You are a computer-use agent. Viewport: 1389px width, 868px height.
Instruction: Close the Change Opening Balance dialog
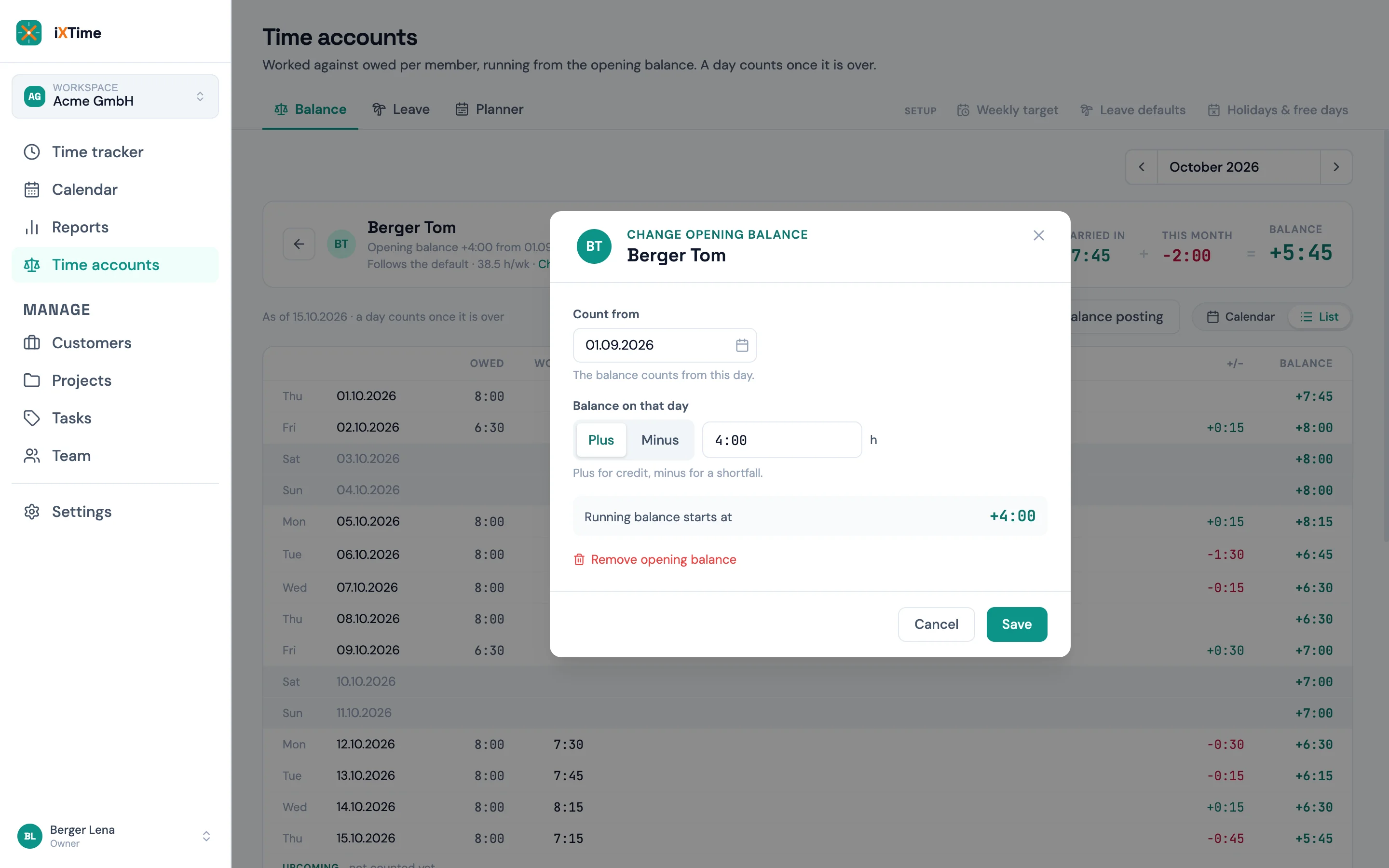[x=1038, y=235]
